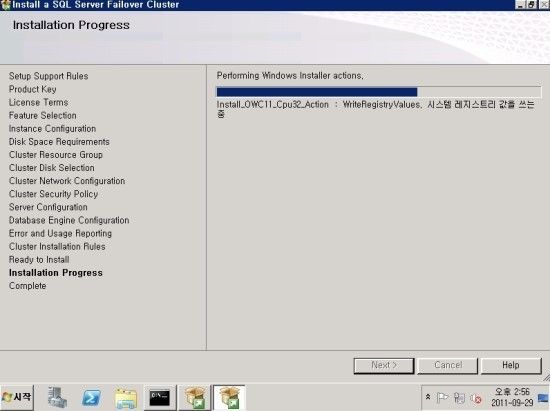Select the Complete step
Viewport: 550px width, 411px height.
pyautogui.click(x=28, y=286)
